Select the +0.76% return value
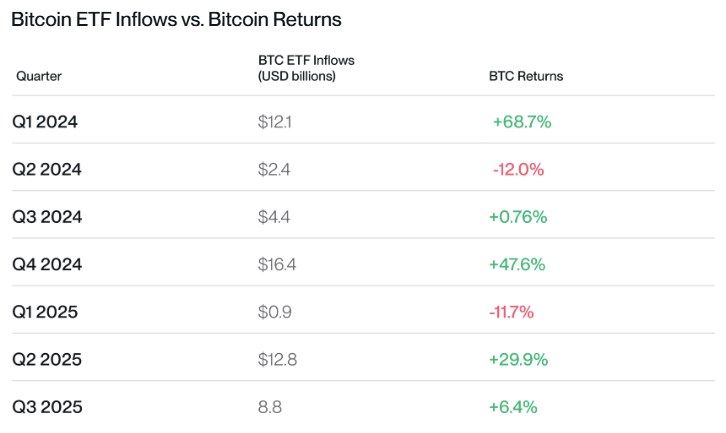This screenshot has width=726, height=433. 518,217
